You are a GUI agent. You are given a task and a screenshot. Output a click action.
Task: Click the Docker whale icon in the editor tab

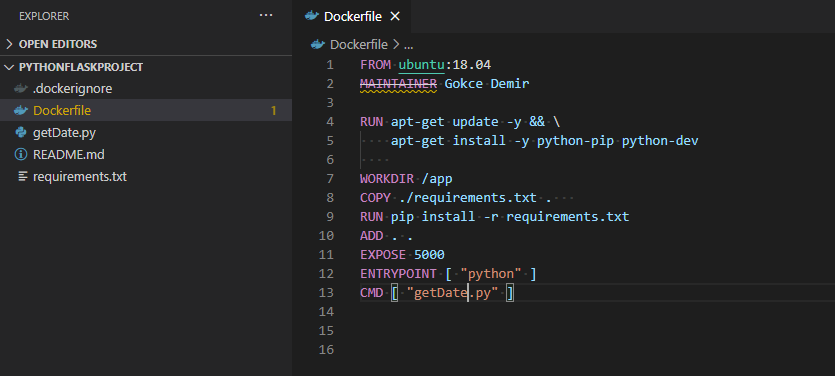[x=312, y=16]
